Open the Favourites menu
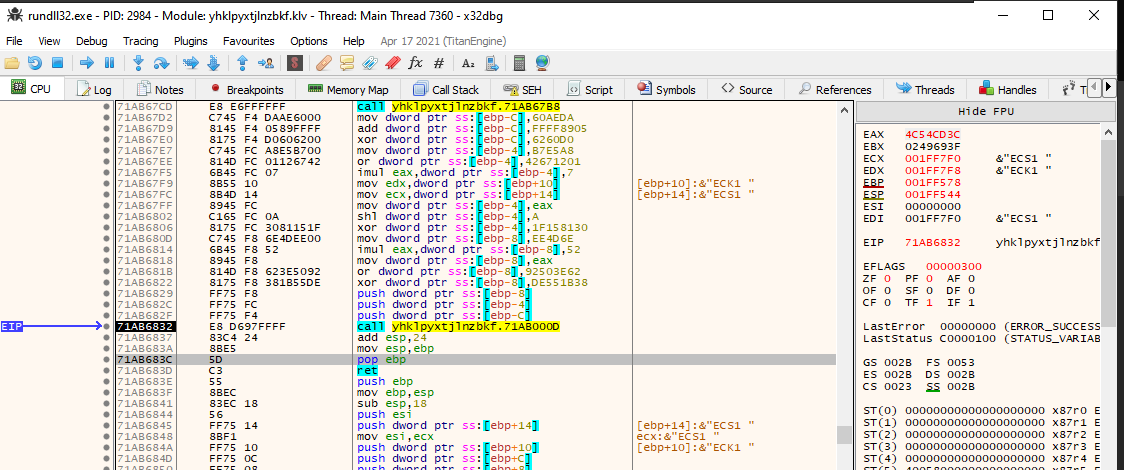 (x=249, y=41)
